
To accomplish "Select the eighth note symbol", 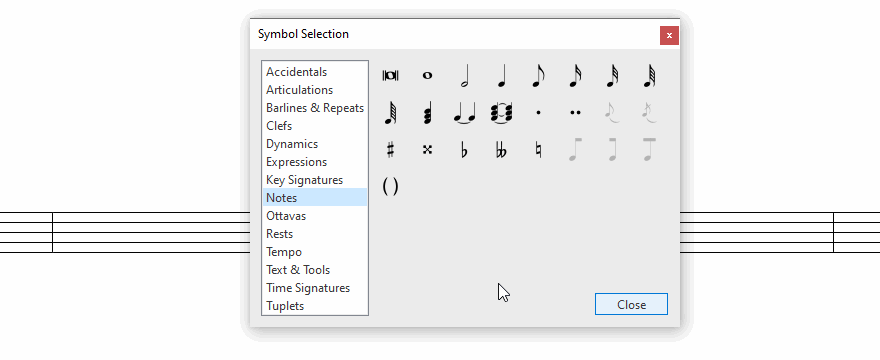I will pyautogui.click(x=538, y=75).
